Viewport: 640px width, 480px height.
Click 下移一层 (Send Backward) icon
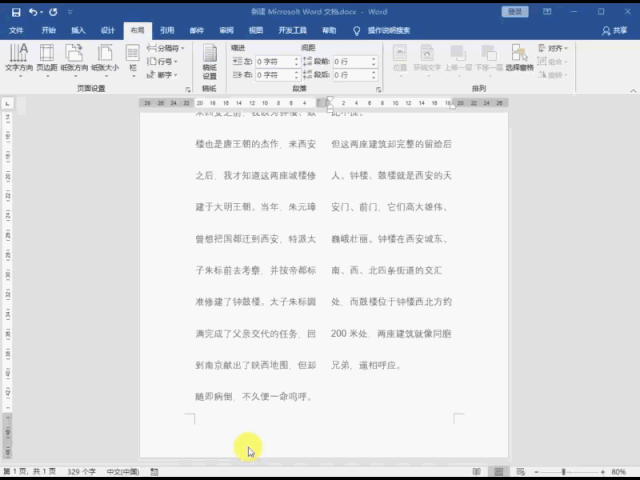pyautogui.click(x=489, y=60)
